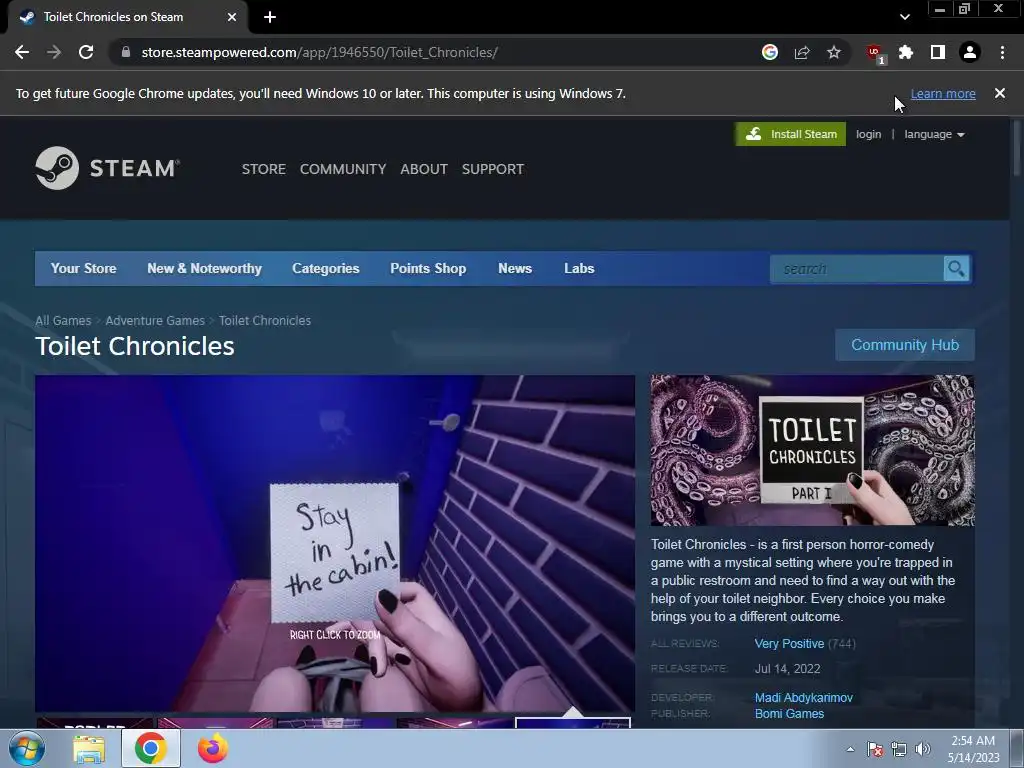Open Chrome profile avatar

pyautogui.click(x=970, y=52)
